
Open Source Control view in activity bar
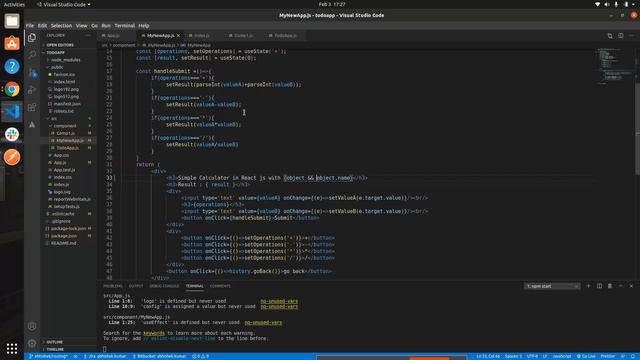[32, 73]
